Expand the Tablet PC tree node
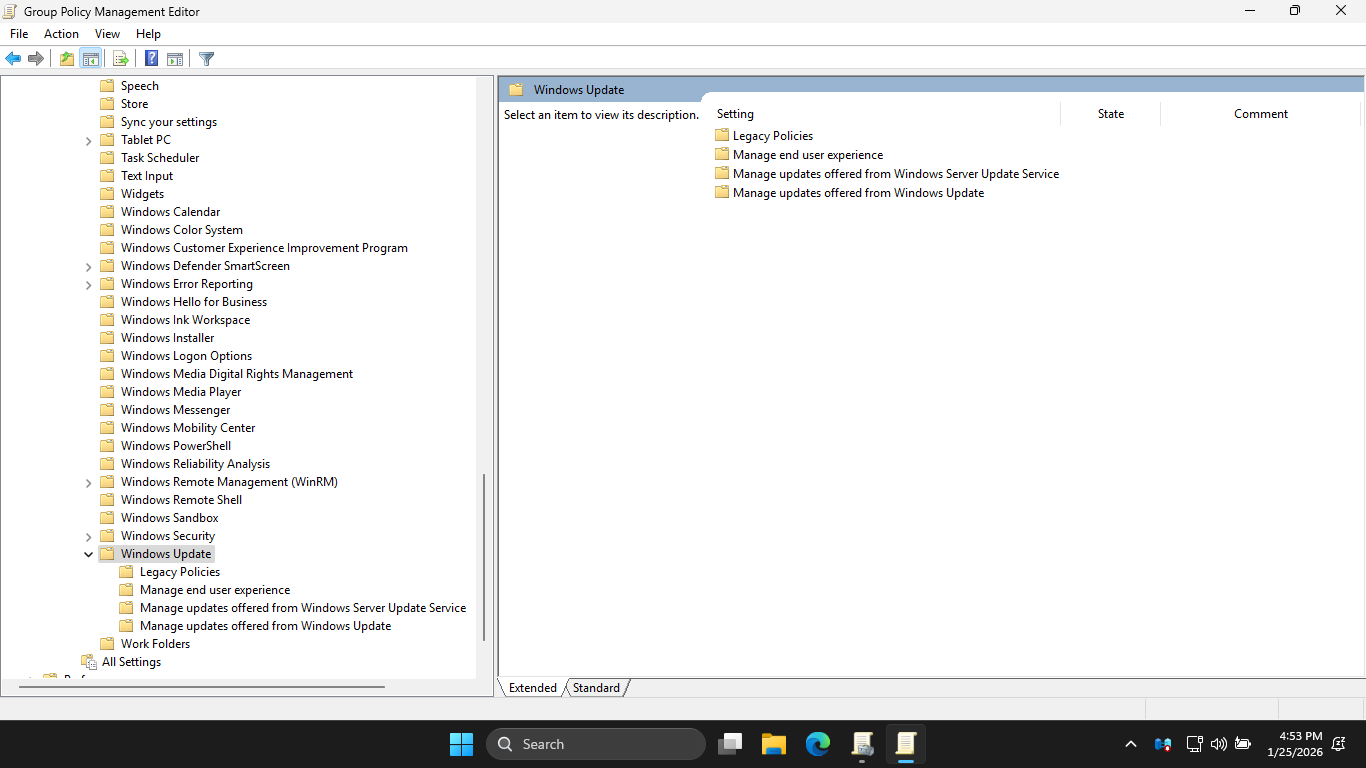Image resolution: width=1366 pixels, height=768 pixels. click(89, 140)
